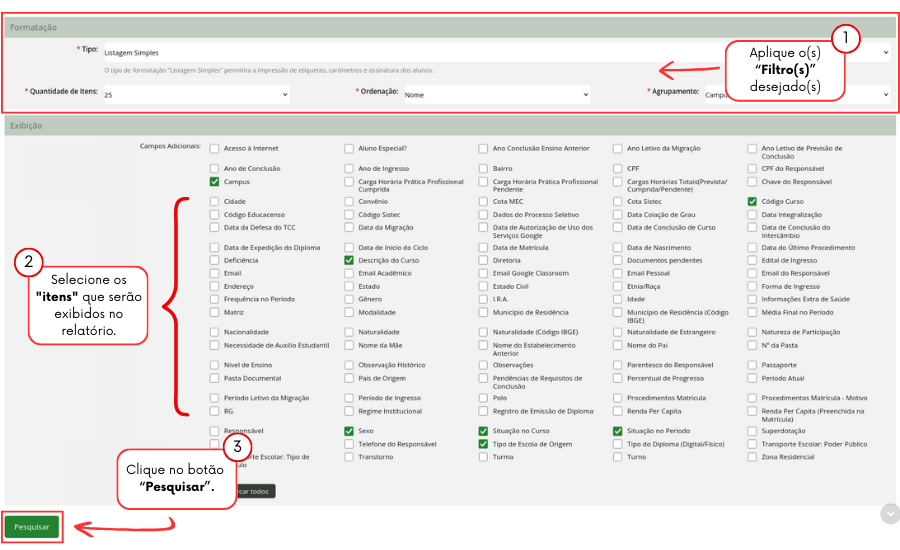The width and height of the screenshot is (900, 550).
Task: Open the Tipo dropdown showing Listagem Simples
Action: click(480, 52)
